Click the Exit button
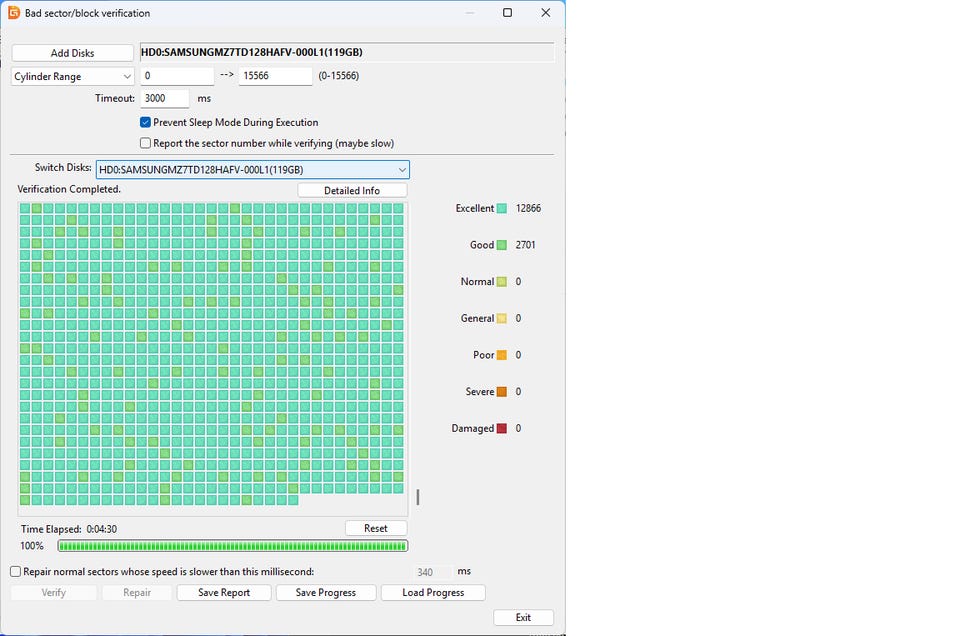Image resolution: width=960 pixels, height=636 pixels. (523, 617)
